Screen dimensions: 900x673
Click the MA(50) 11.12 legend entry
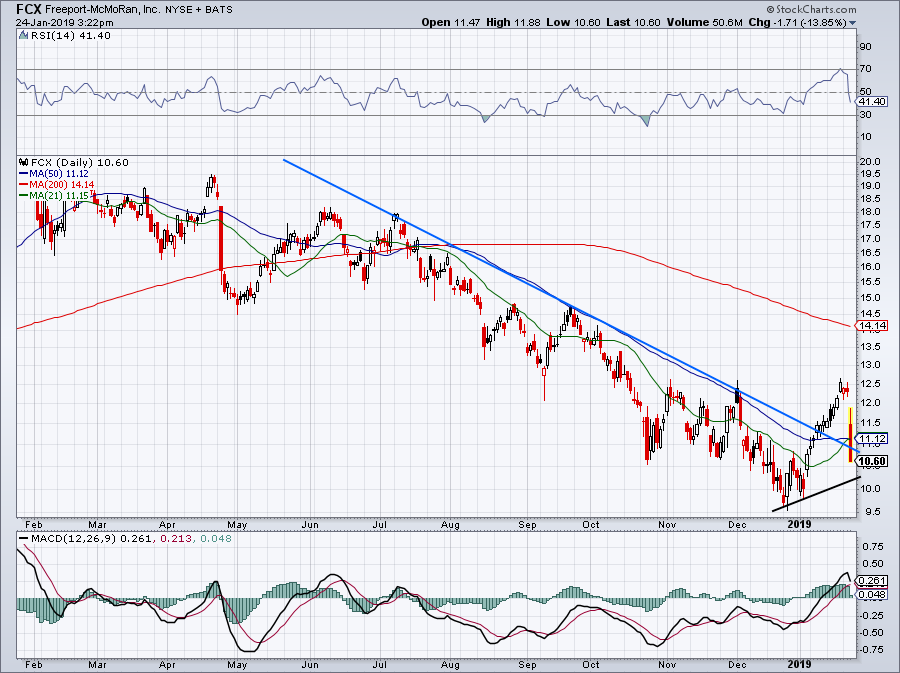click(x=53, y=173)
